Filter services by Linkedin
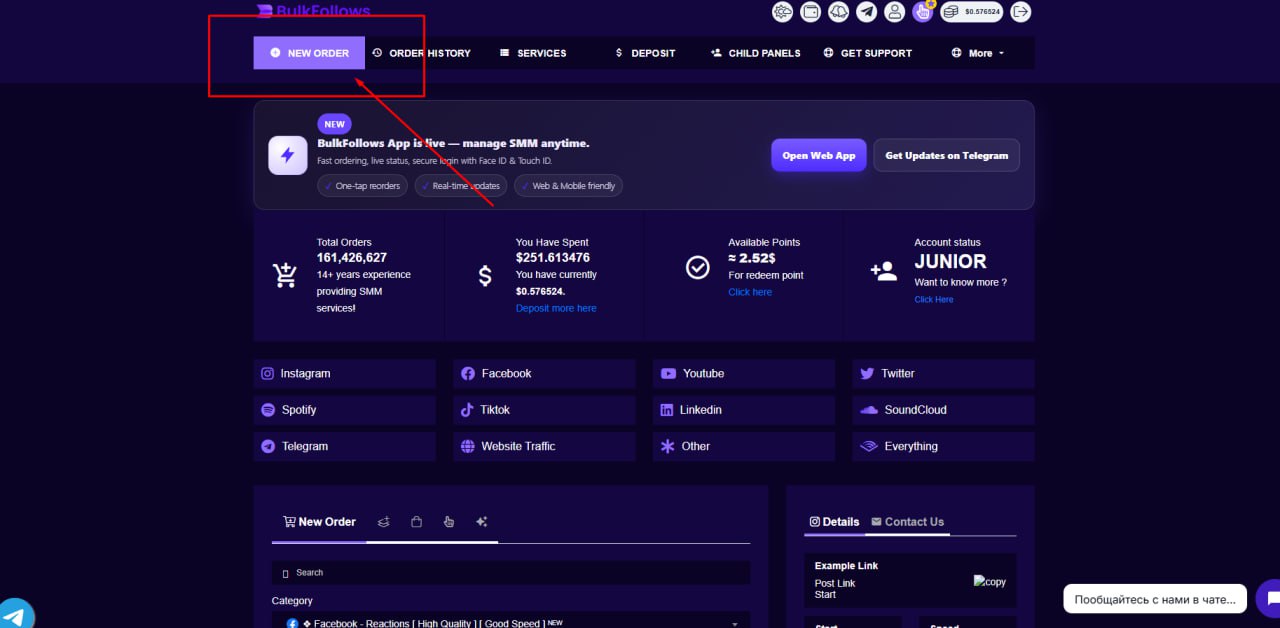The image size is (1280, 628). click(744, 410)
